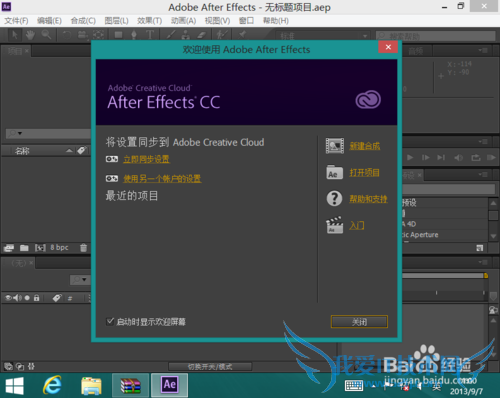Select the Pen tool
This screenshot has width=500, height=398.
point(134,35)
